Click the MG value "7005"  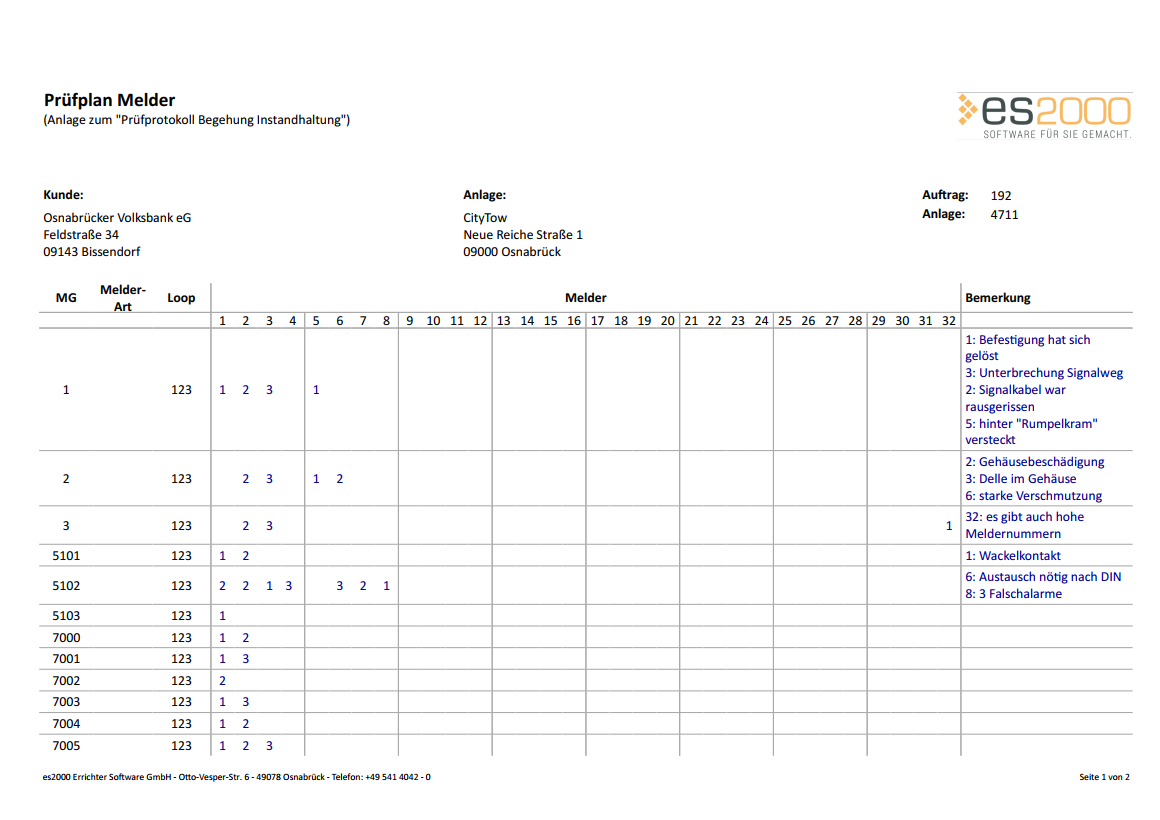(x=66, y=746)
